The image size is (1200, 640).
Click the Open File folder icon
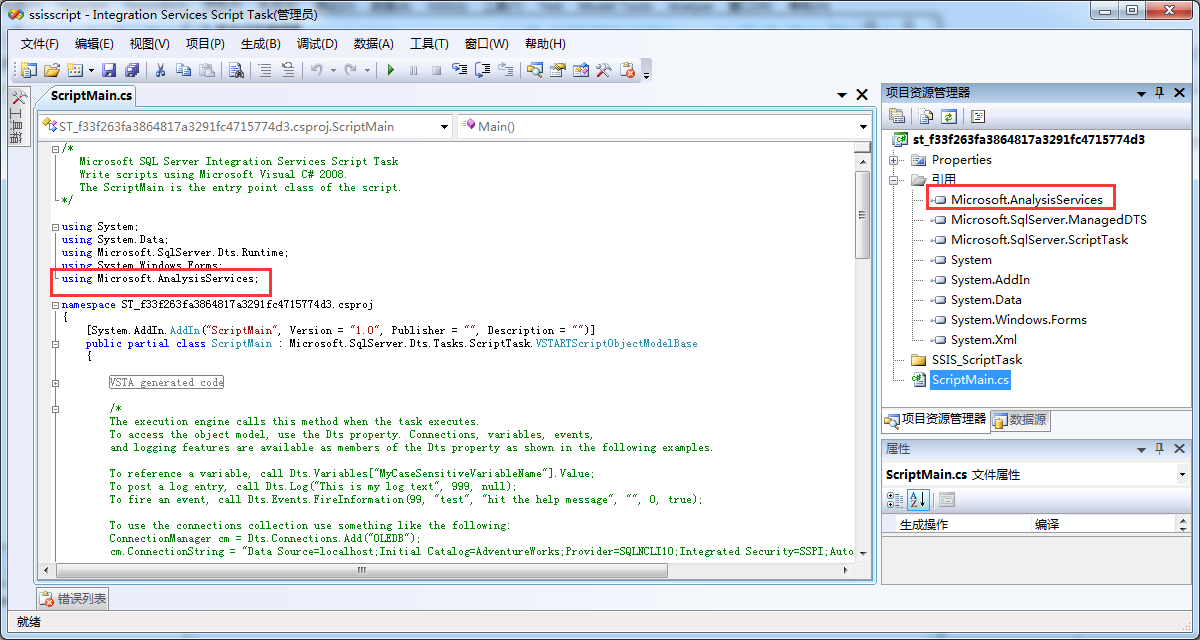pyautogui.click(x=52, y=70)
